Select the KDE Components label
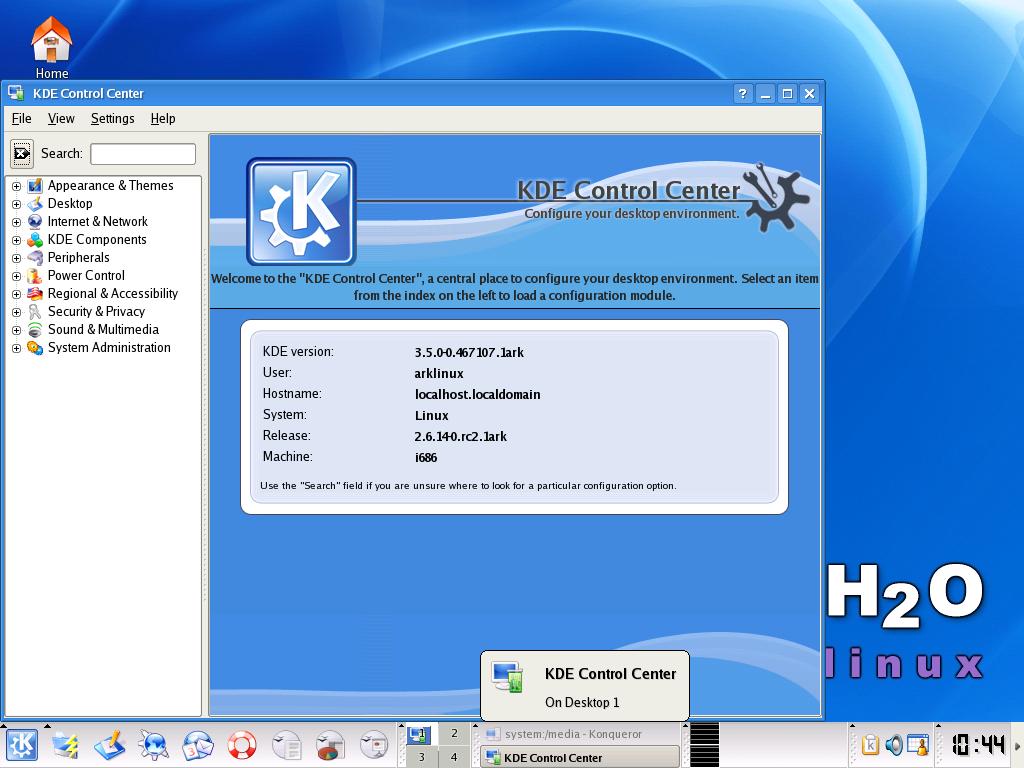 (x=97, y=240)
